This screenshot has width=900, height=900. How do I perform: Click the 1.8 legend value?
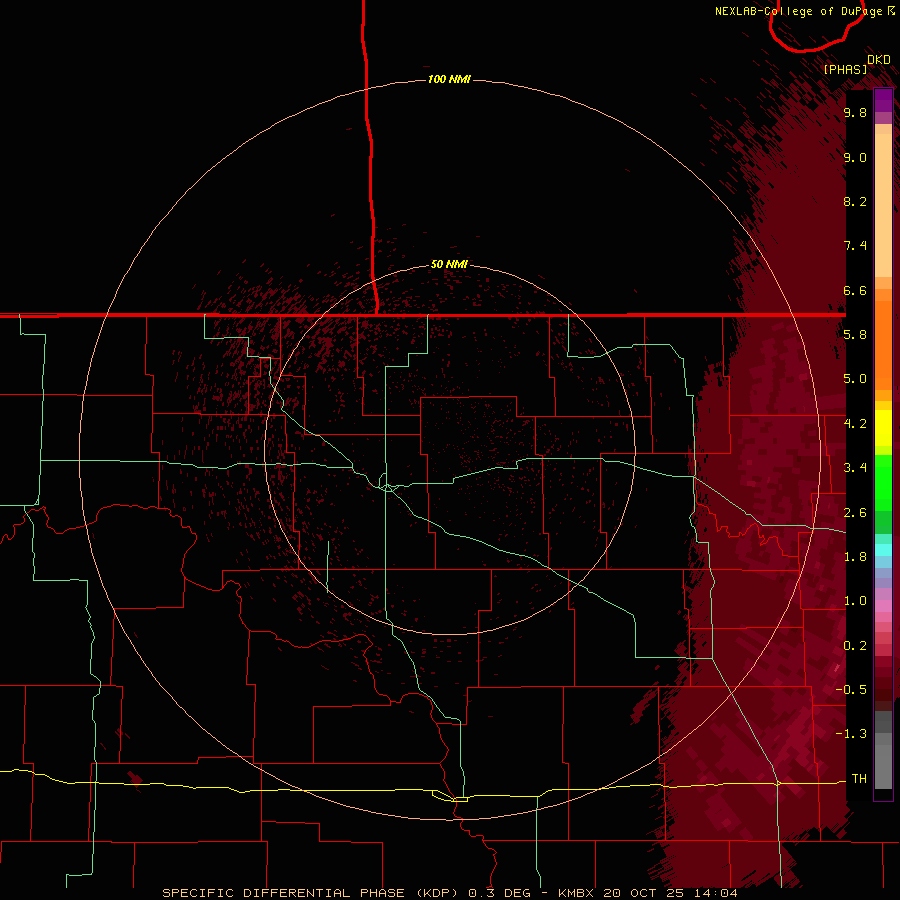point(855,557)
